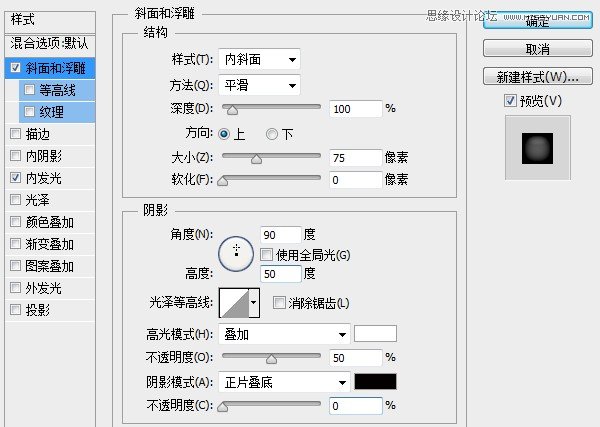Check 消除锯齿 option
The image size is (600, 427).
click(x=279, y=303)
